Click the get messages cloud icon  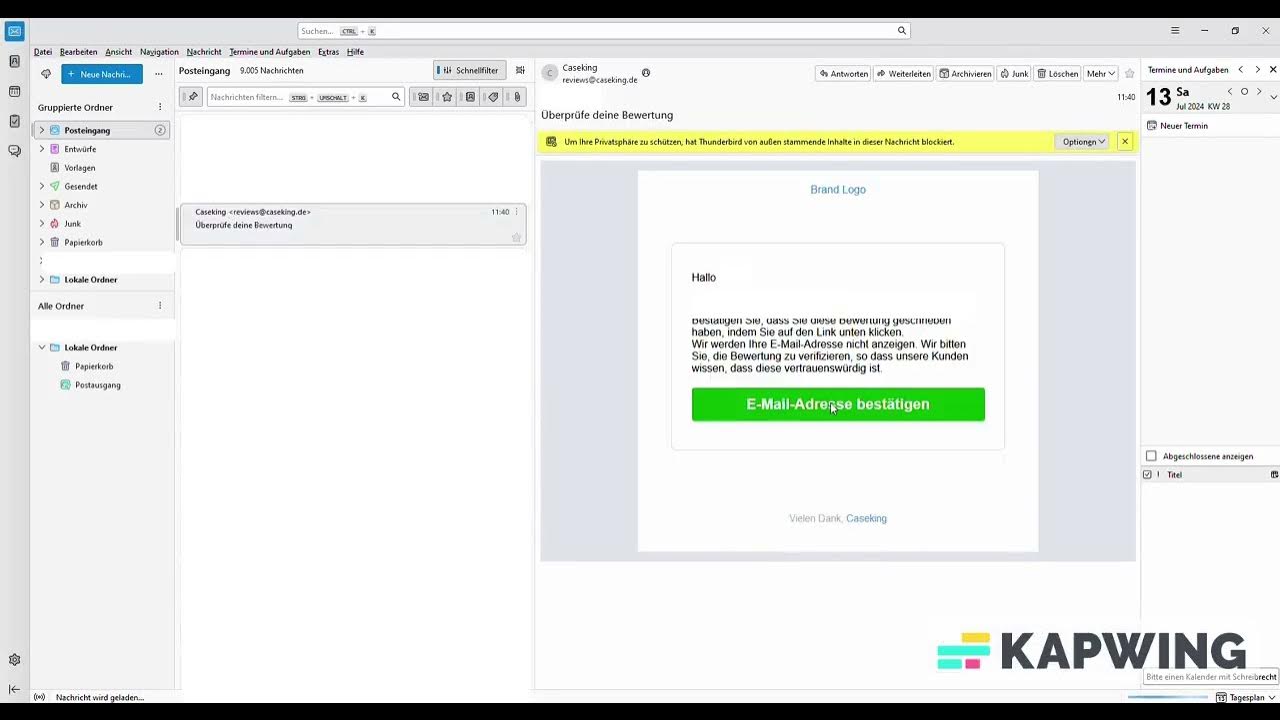tap(45, 74)
